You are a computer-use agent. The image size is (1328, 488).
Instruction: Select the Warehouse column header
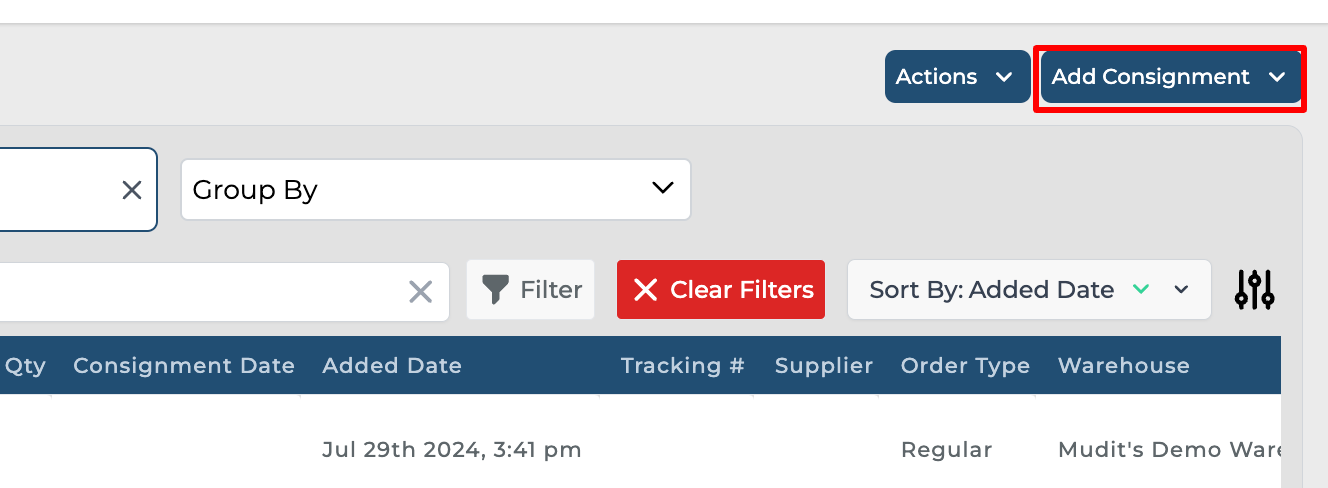[1124, 366]
